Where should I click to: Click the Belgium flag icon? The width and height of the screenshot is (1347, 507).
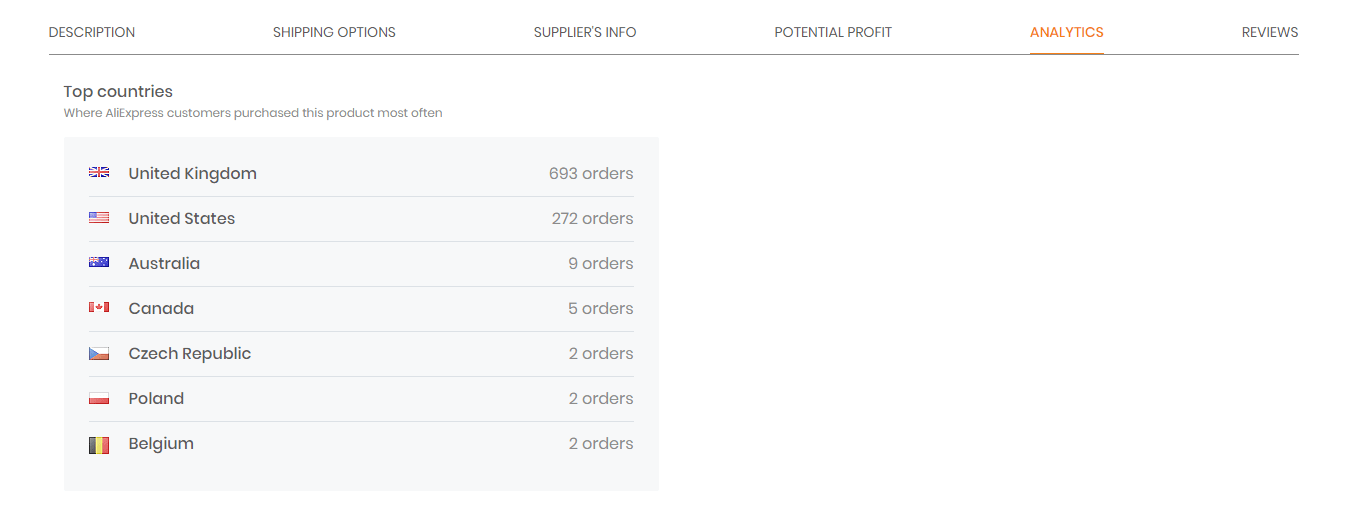(99, 444)
